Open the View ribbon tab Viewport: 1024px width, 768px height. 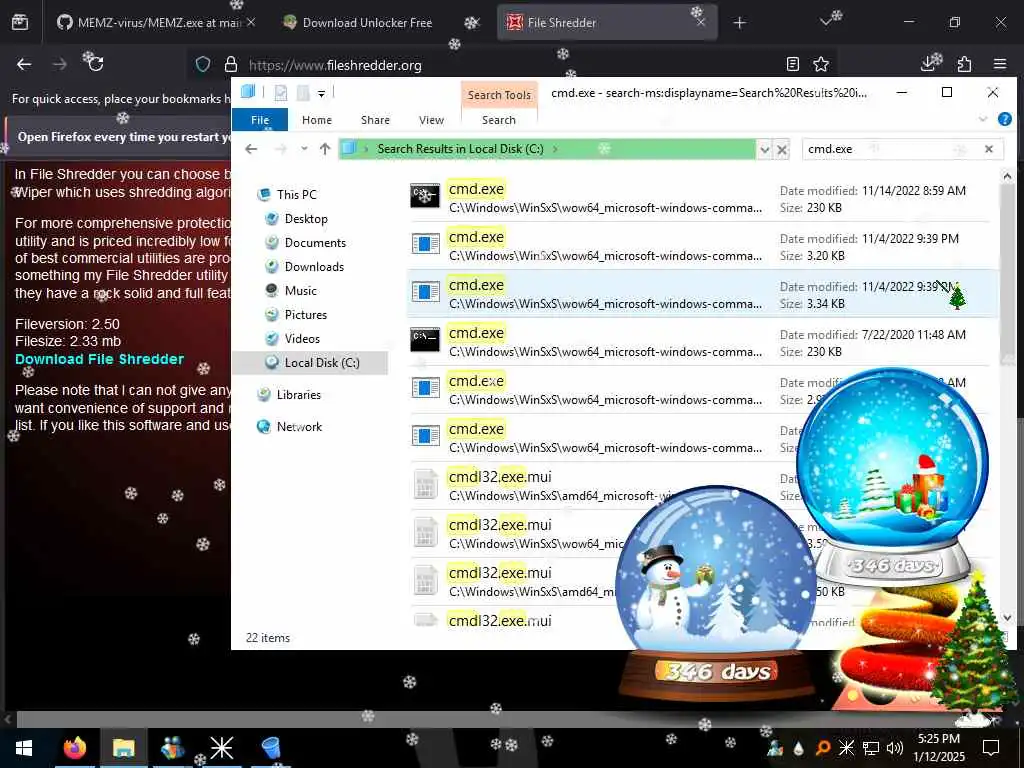click(x=432, y=120)
